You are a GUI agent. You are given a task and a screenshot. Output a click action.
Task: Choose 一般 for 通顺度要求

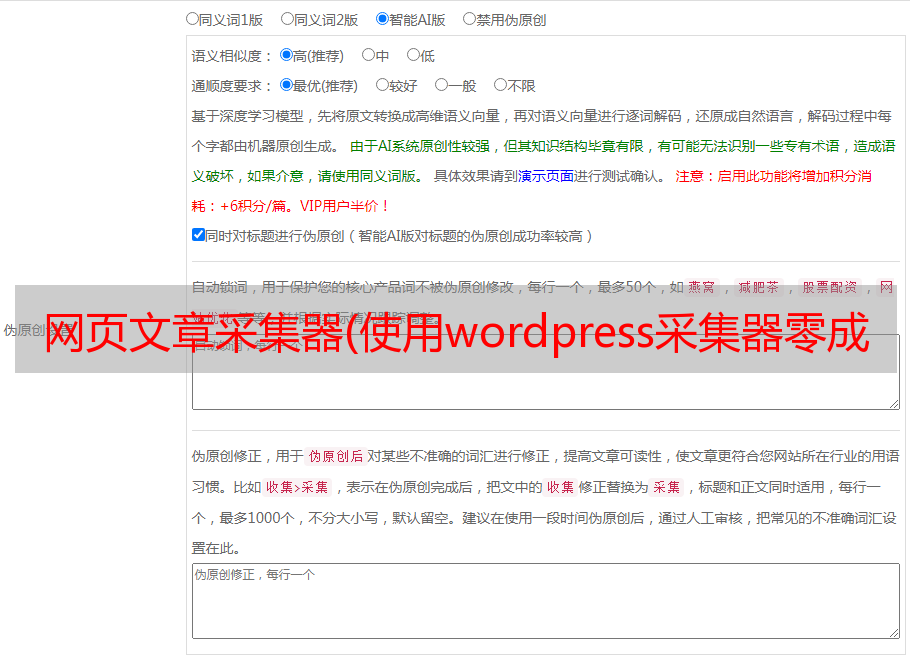click(441, 86)
